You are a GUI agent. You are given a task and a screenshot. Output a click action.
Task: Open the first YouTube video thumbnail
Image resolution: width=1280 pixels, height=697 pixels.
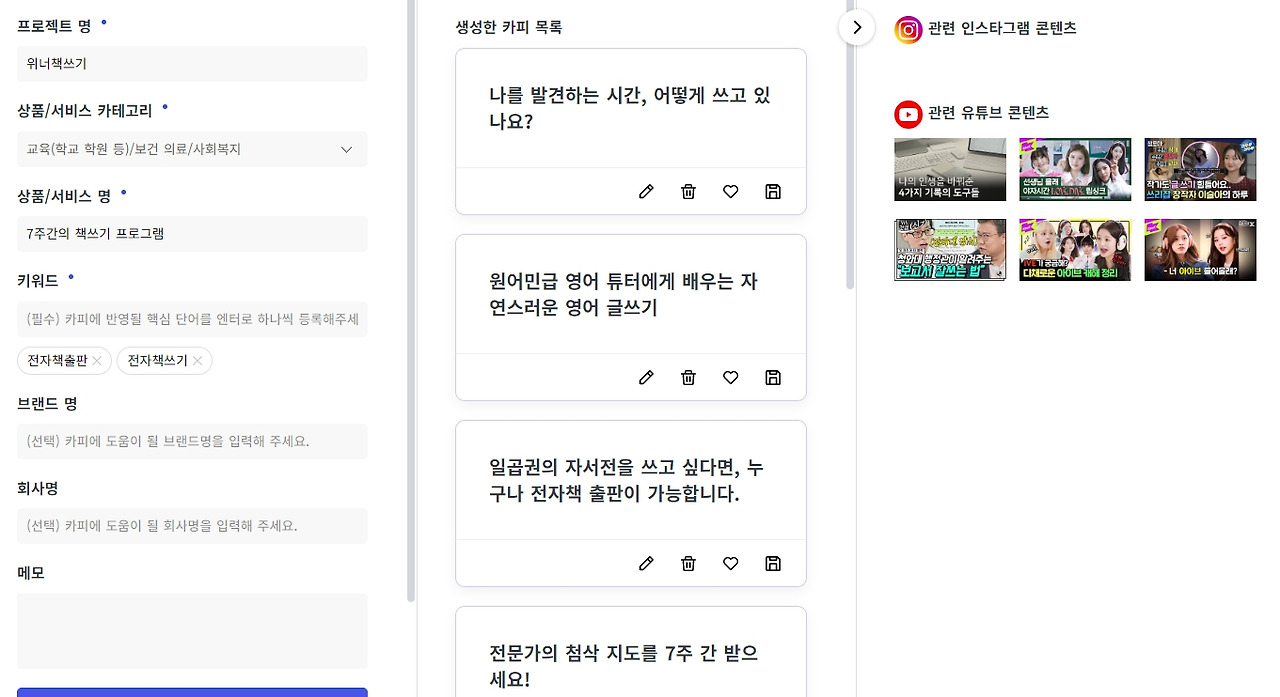949,169
